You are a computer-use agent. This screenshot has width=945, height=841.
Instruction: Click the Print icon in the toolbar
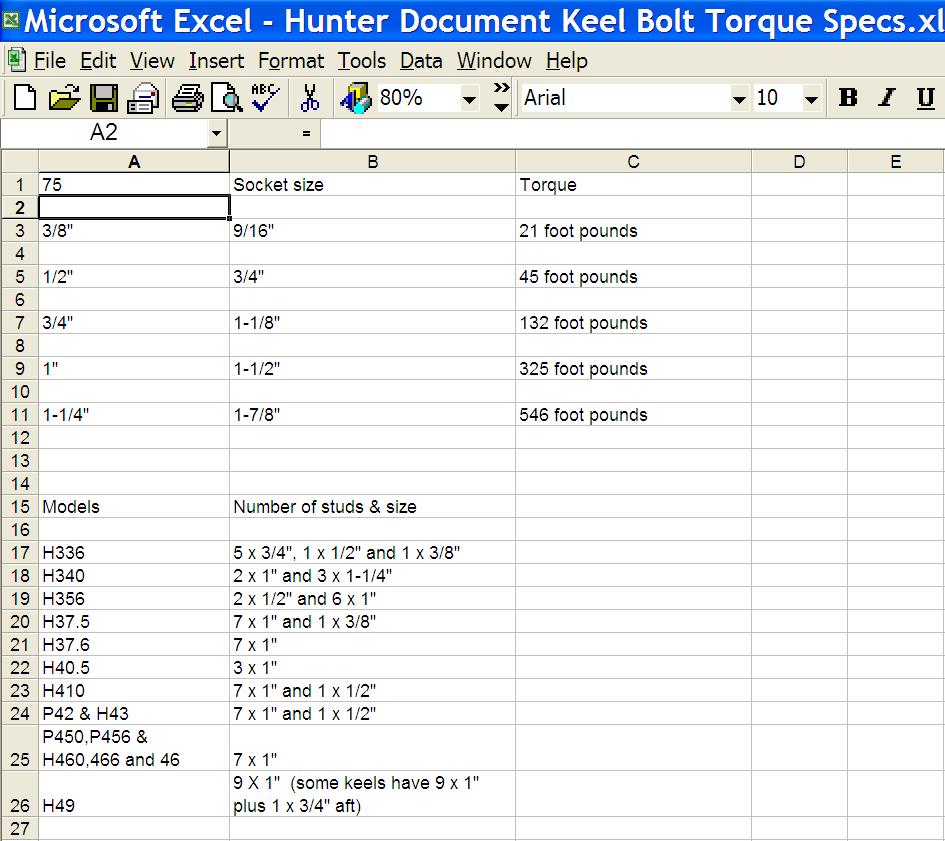click(x=187, y=98)
